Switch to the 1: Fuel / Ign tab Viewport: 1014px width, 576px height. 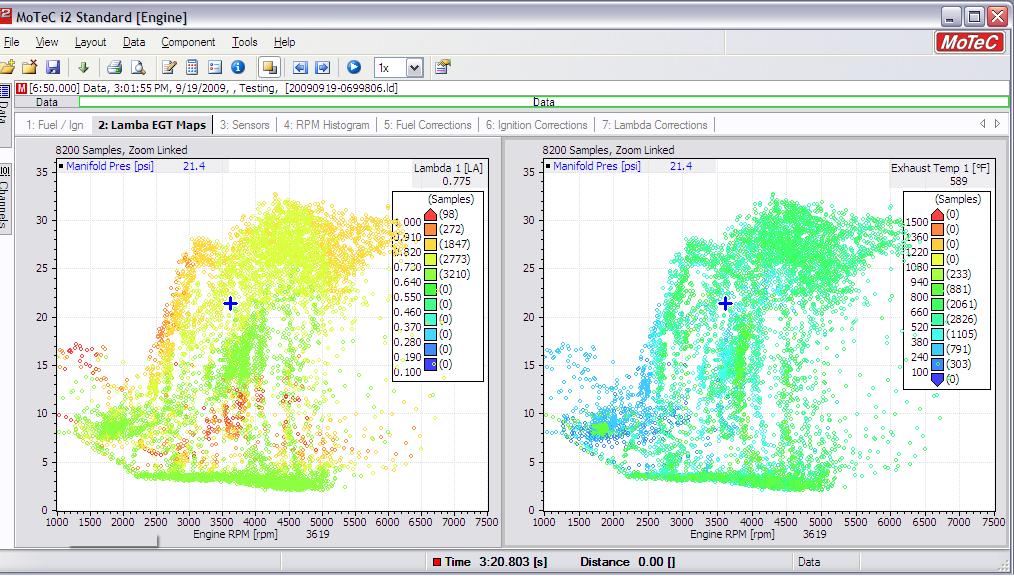point(55,125)
